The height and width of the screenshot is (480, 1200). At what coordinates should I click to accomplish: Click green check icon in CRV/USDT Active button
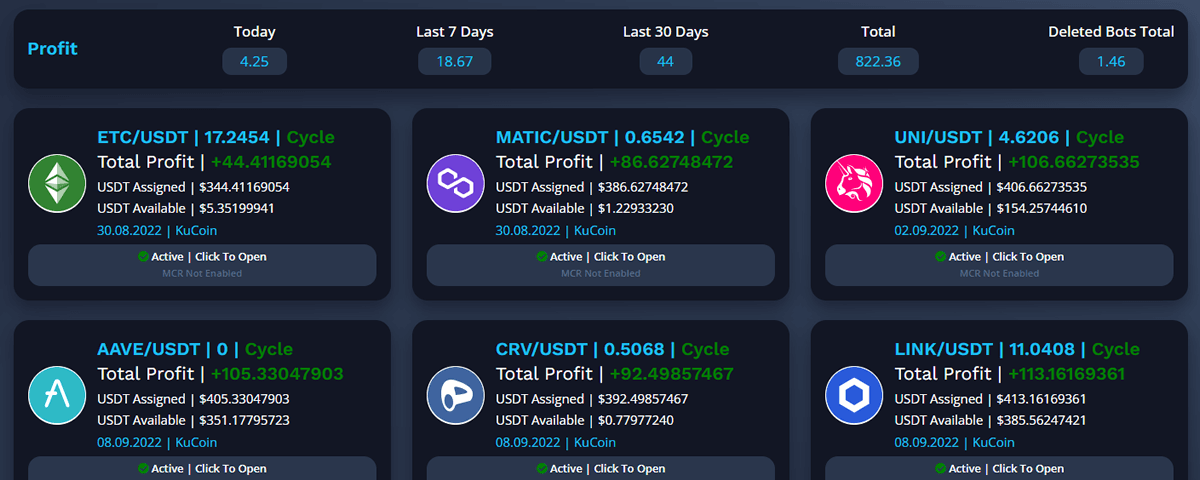541,468
